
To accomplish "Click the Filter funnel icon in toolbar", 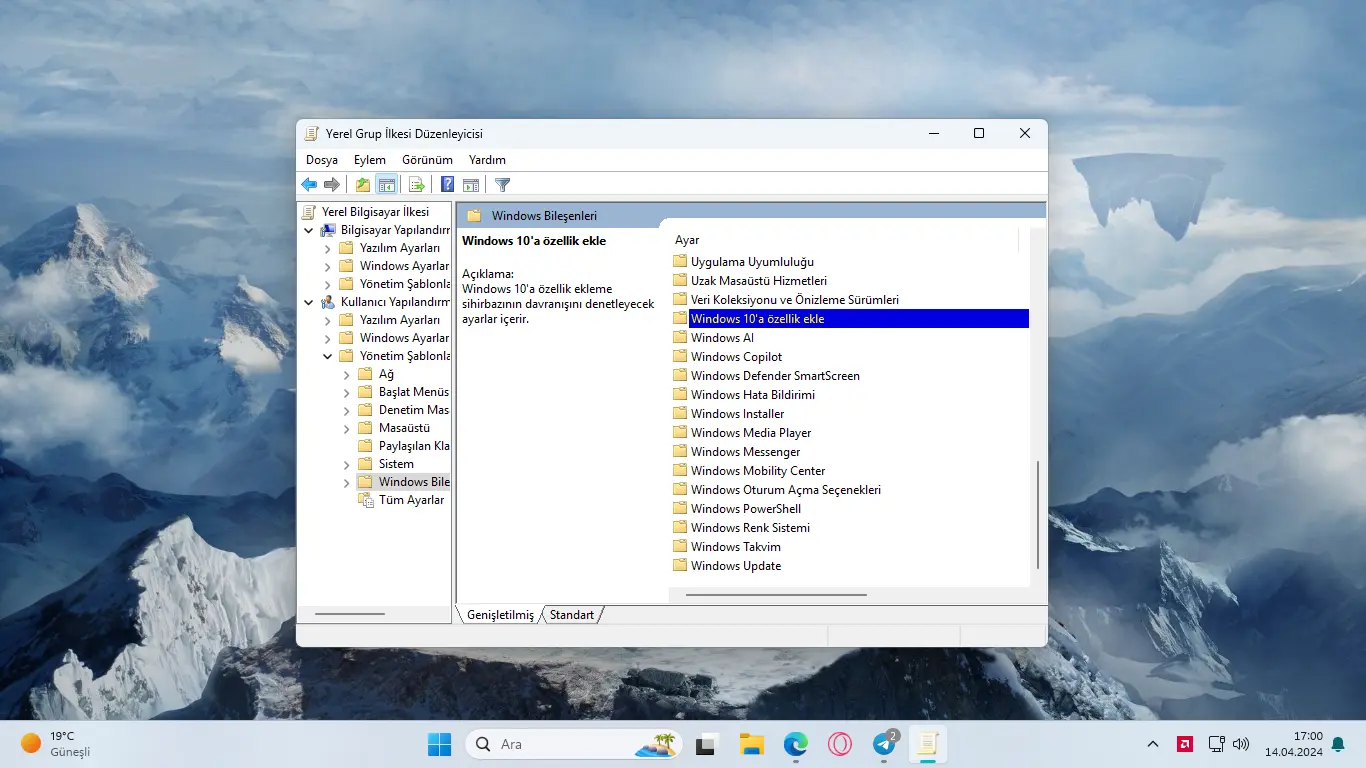I will pos(503,185).
